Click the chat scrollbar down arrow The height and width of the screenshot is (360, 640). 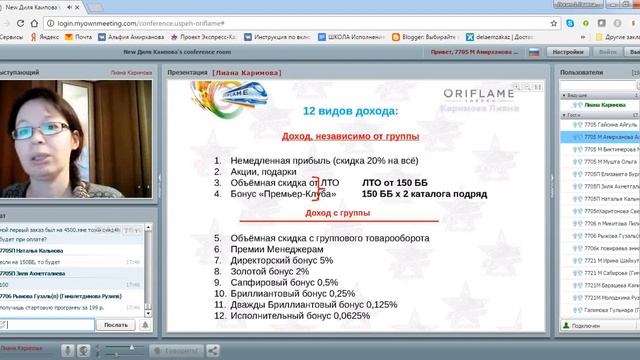point(148,314)
